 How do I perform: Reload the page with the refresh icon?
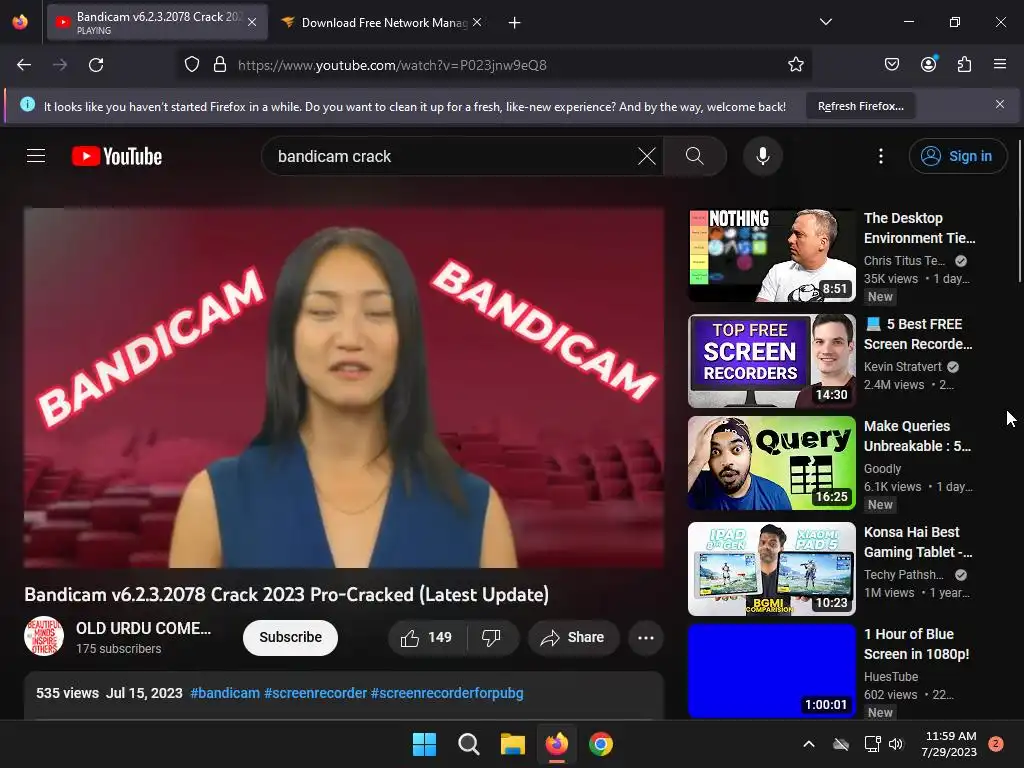(x=96, y=65)
